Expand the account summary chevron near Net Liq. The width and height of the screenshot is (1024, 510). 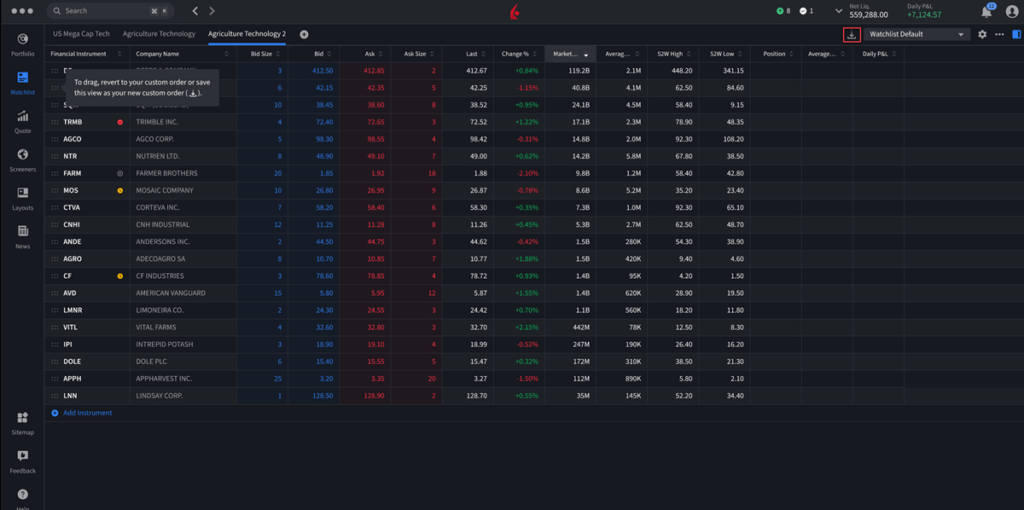click(x=839, y=11)
